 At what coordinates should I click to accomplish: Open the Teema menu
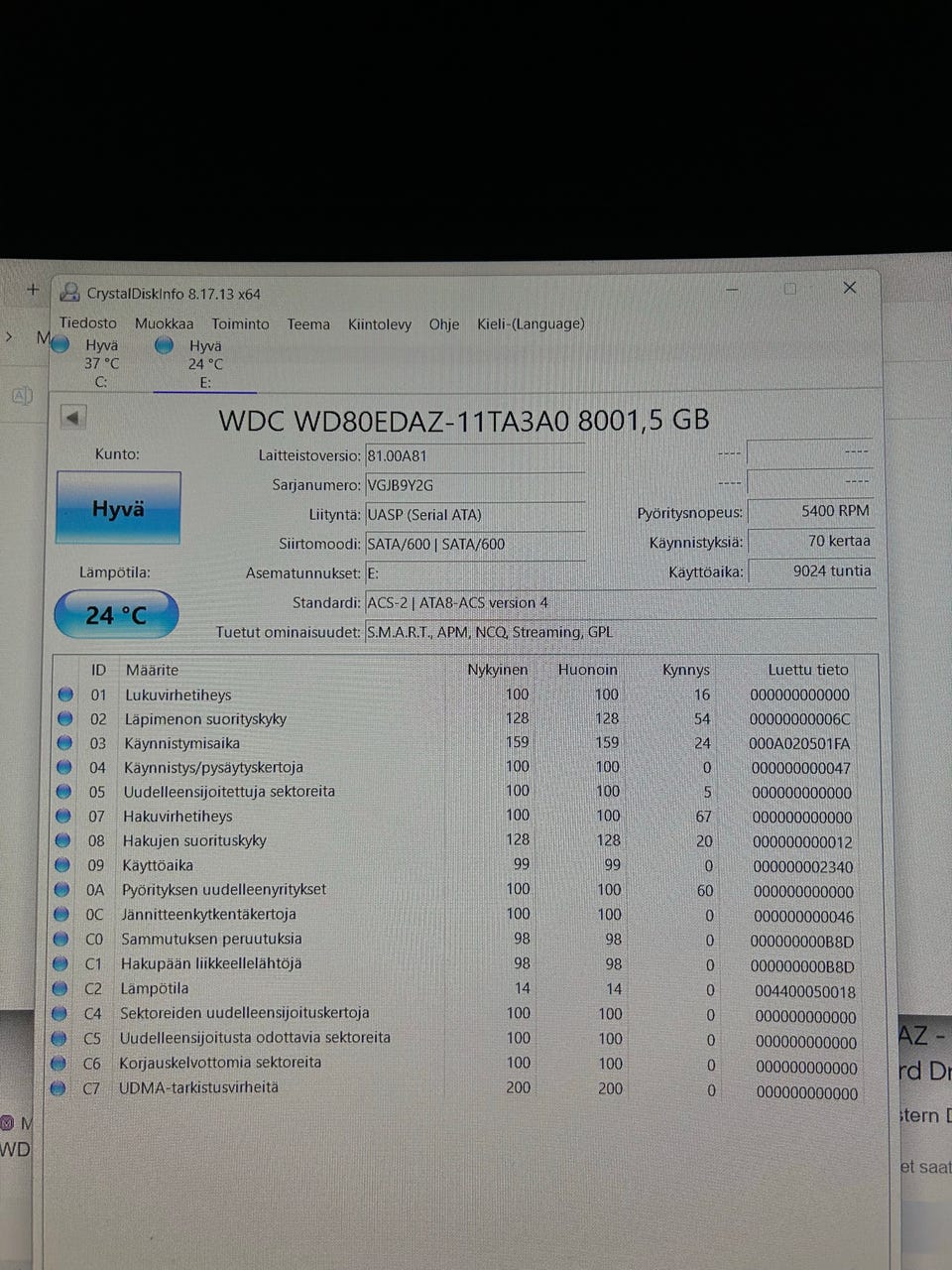[x=308, y=323]
